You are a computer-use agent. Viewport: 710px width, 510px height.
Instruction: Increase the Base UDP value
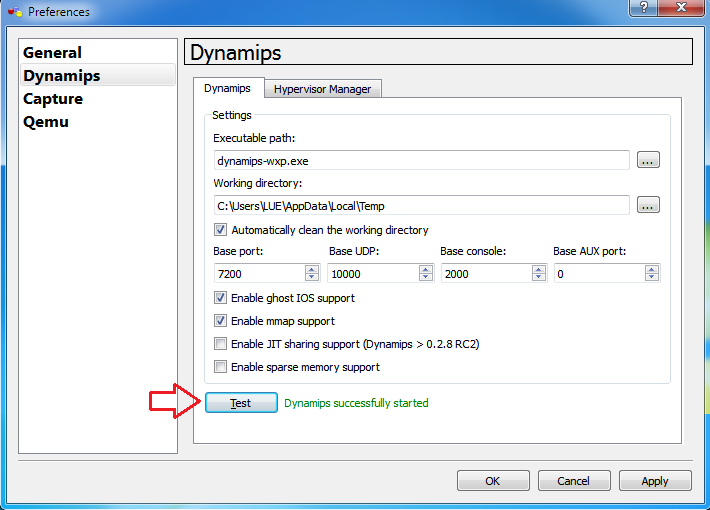[425, 269]
